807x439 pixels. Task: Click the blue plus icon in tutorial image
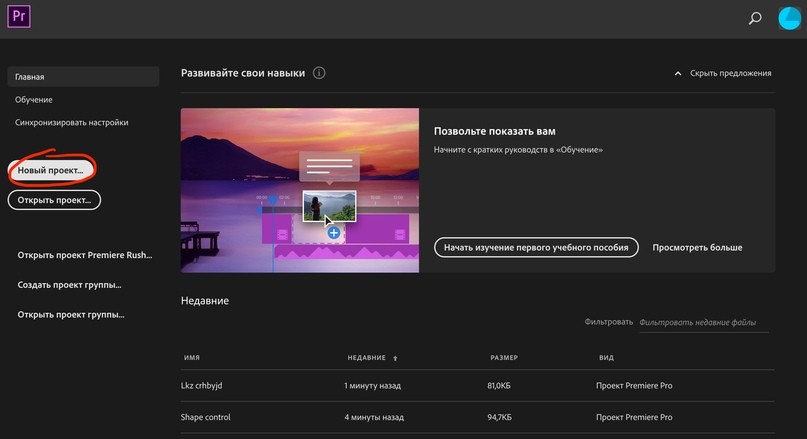tap(334, 233)
